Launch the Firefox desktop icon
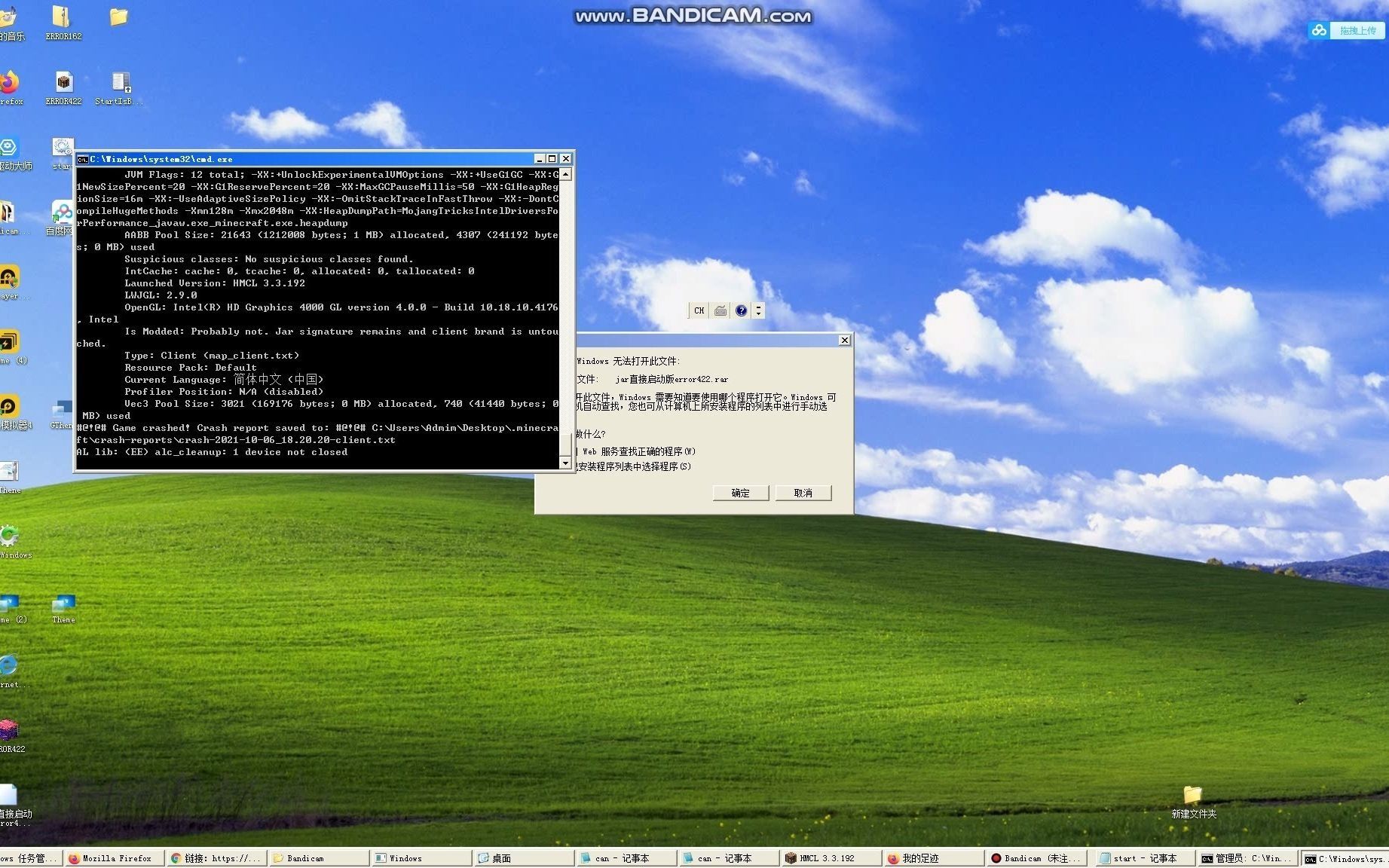The height and width of the screenshot is (868, 1389). click(x=11, y=87)
